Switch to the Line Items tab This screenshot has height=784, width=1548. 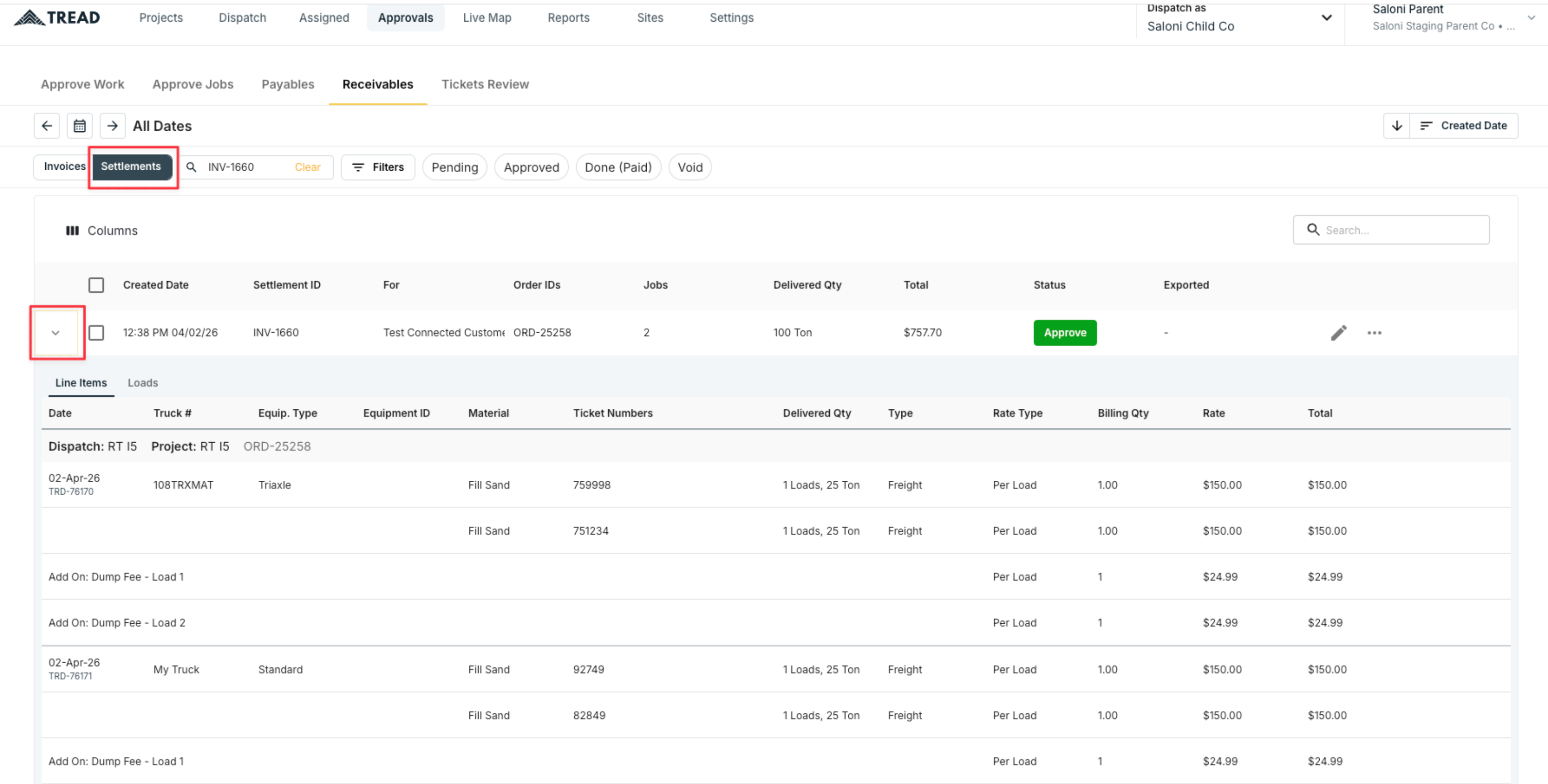(81, 383)
